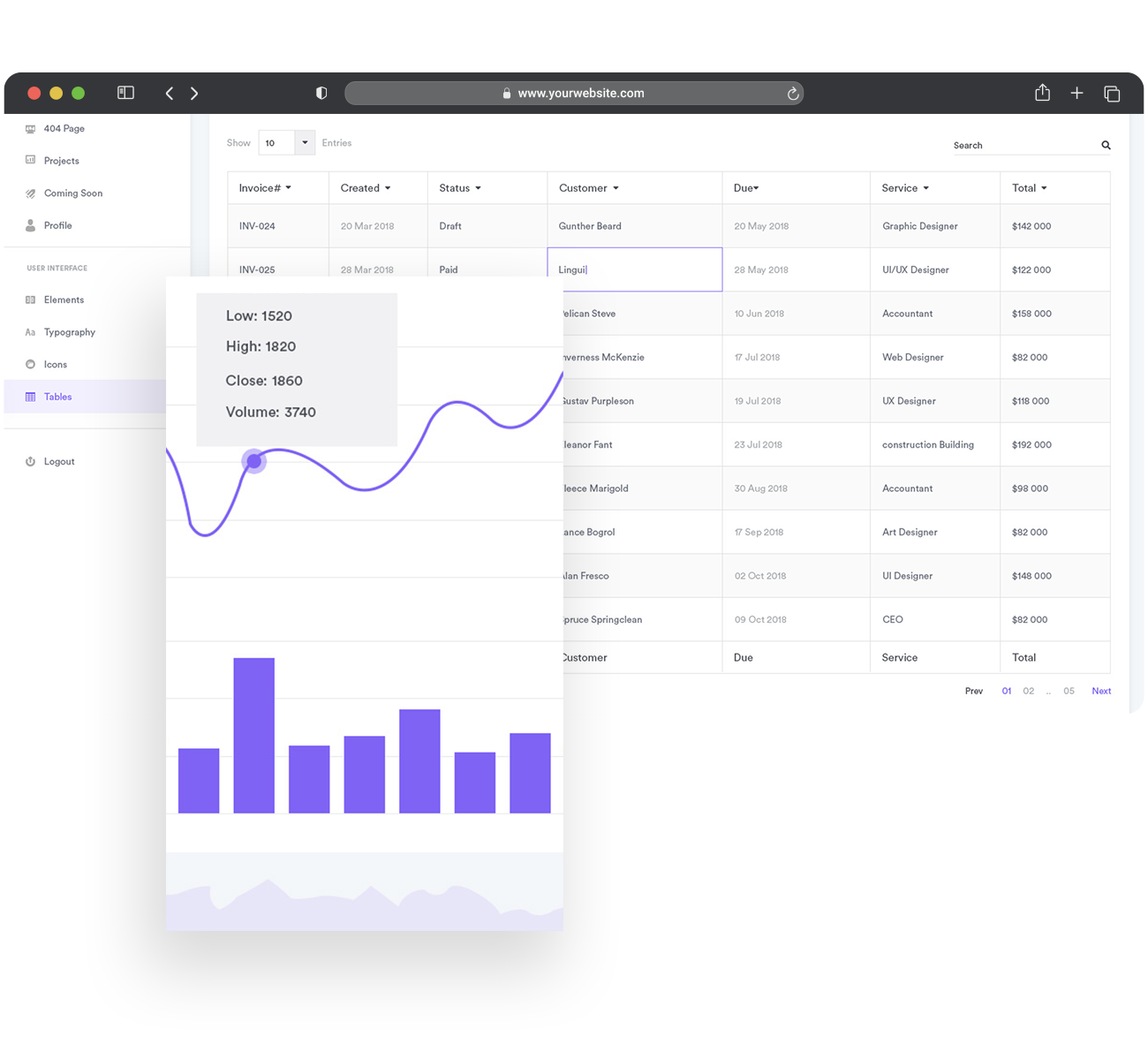
Task: Open the Elements page from the sidebar
Action: [x=64, y=299]
